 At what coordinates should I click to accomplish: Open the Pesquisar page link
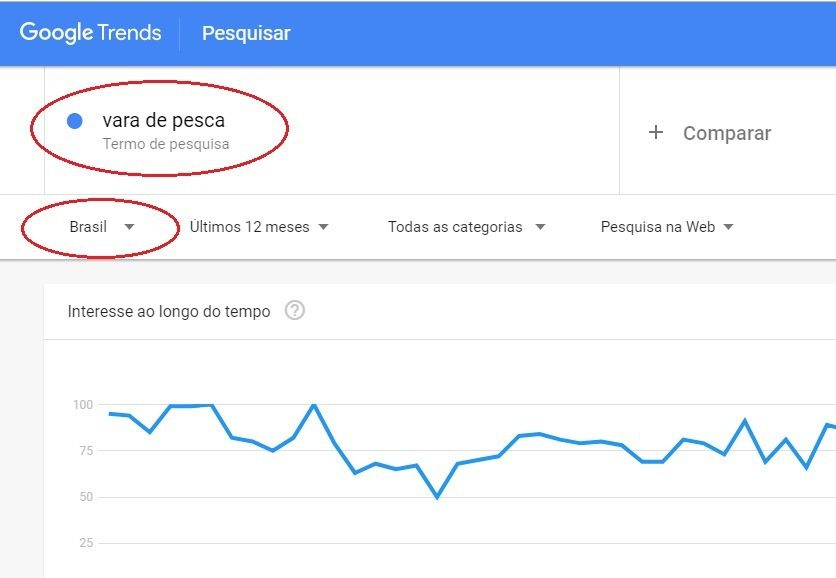[246, 33]
